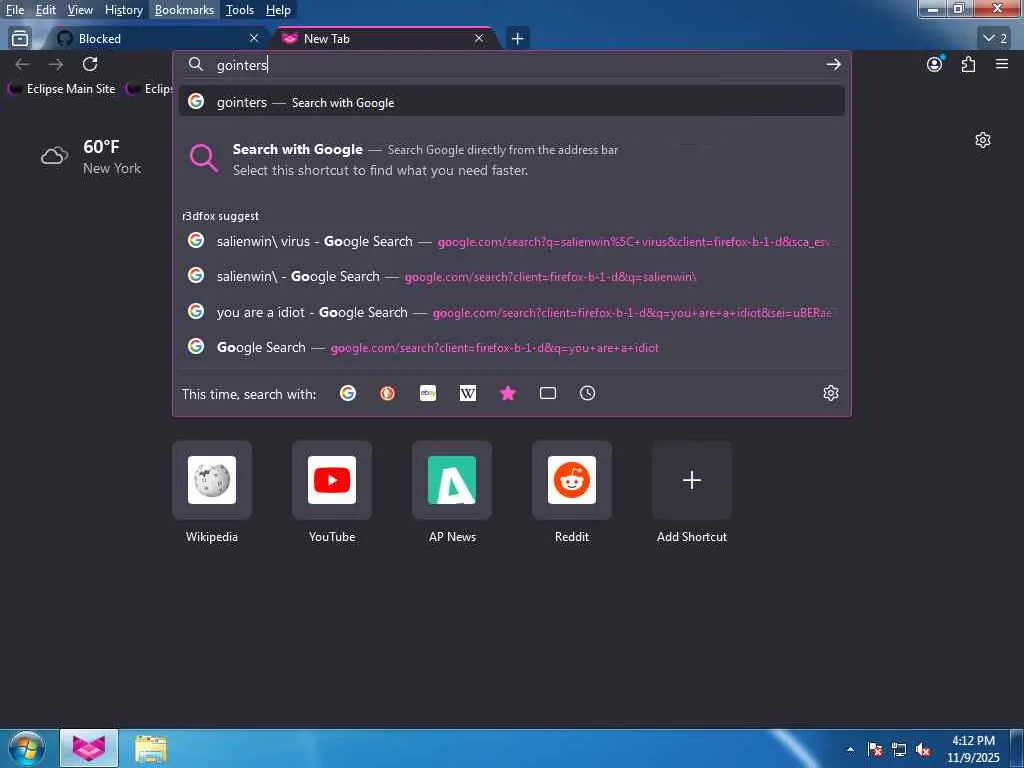Click the browser taskbar icon

(89, 748)
